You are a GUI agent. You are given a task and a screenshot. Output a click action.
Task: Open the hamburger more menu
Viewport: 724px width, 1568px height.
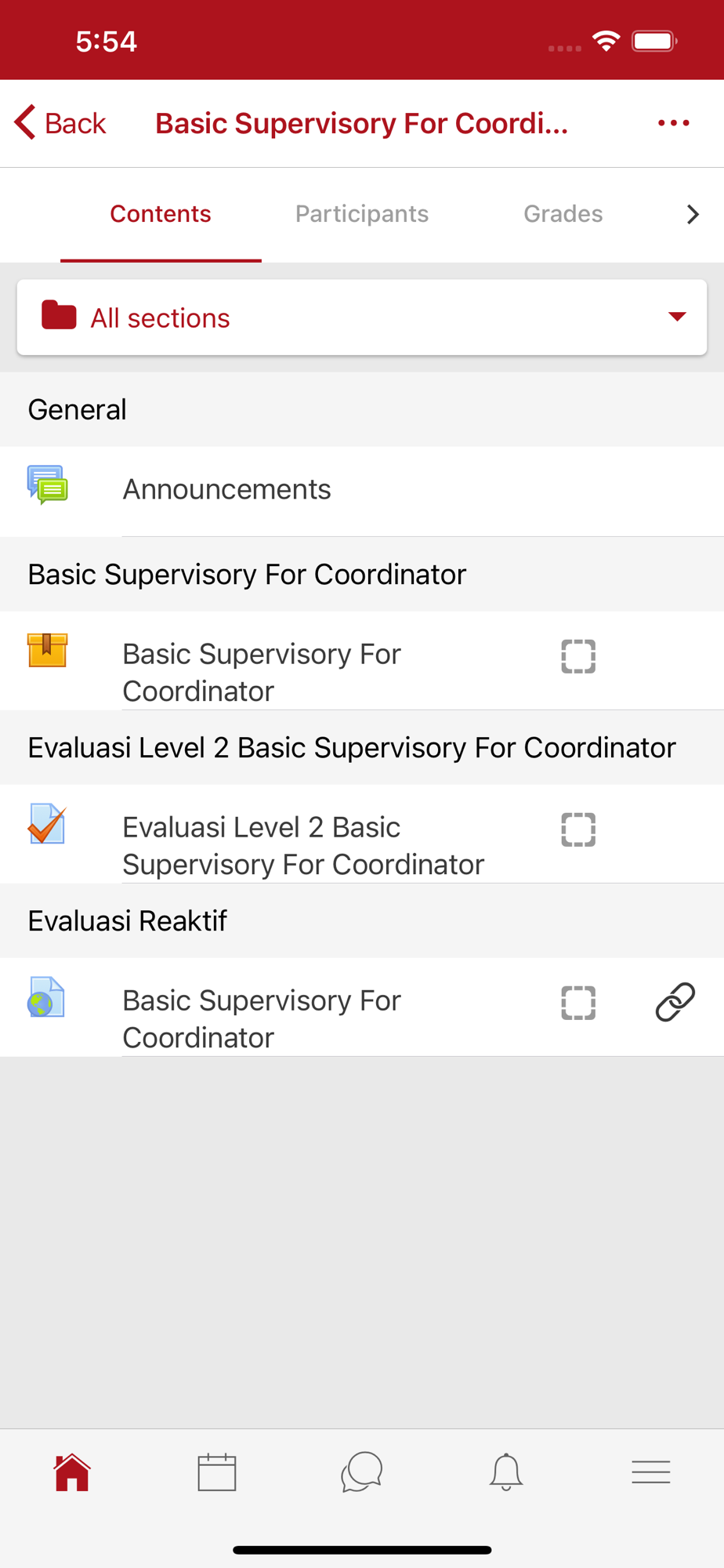(650, 1472)
